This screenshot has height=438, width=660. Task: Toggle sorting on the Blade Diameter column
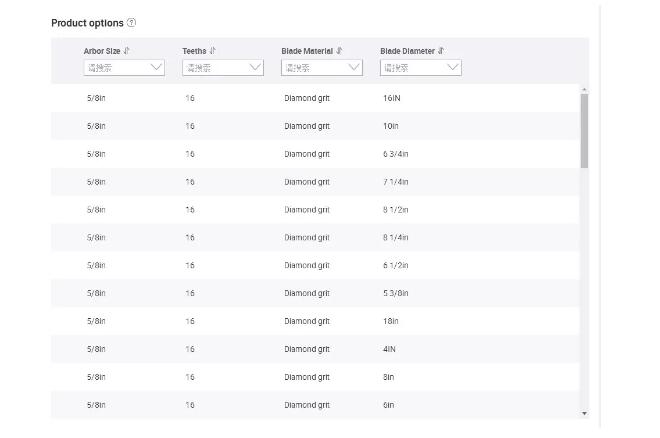point(441,51)
